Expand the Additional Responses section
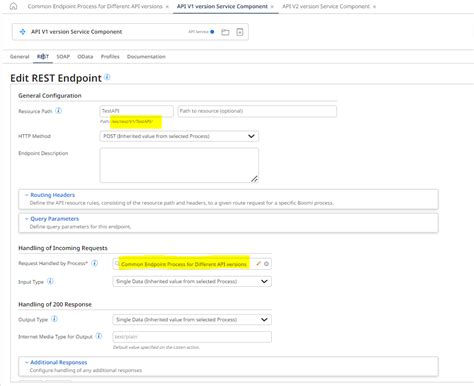 pos(56,362)
